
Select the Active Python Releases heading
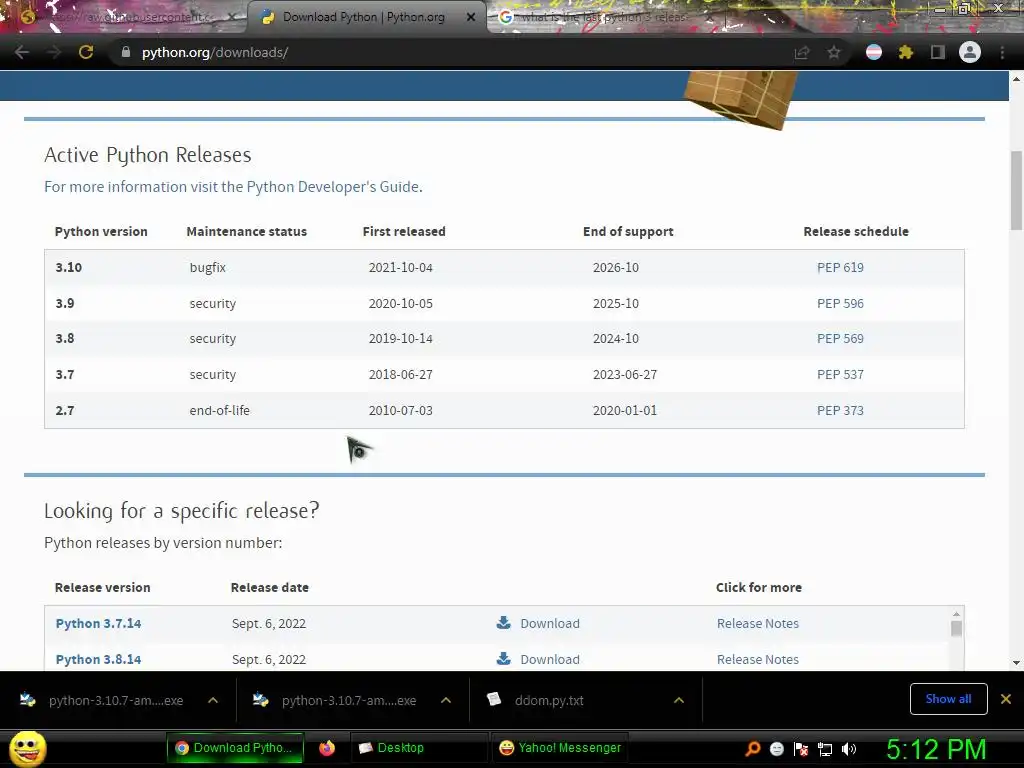148,155
